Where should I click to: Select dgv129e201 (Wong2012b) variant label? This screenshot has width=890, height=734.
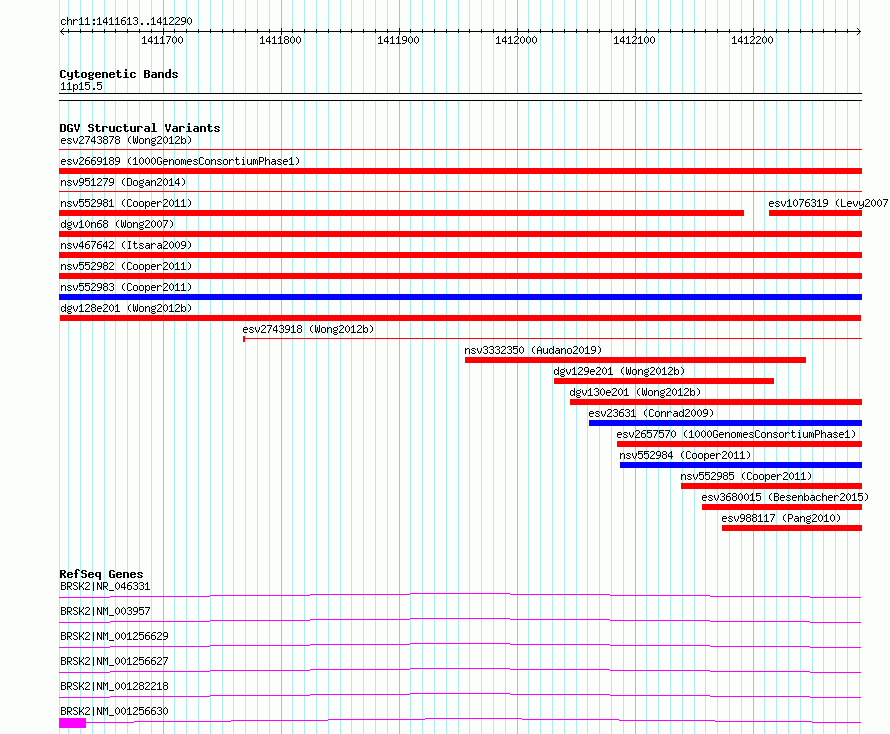[x=619, y=371]
